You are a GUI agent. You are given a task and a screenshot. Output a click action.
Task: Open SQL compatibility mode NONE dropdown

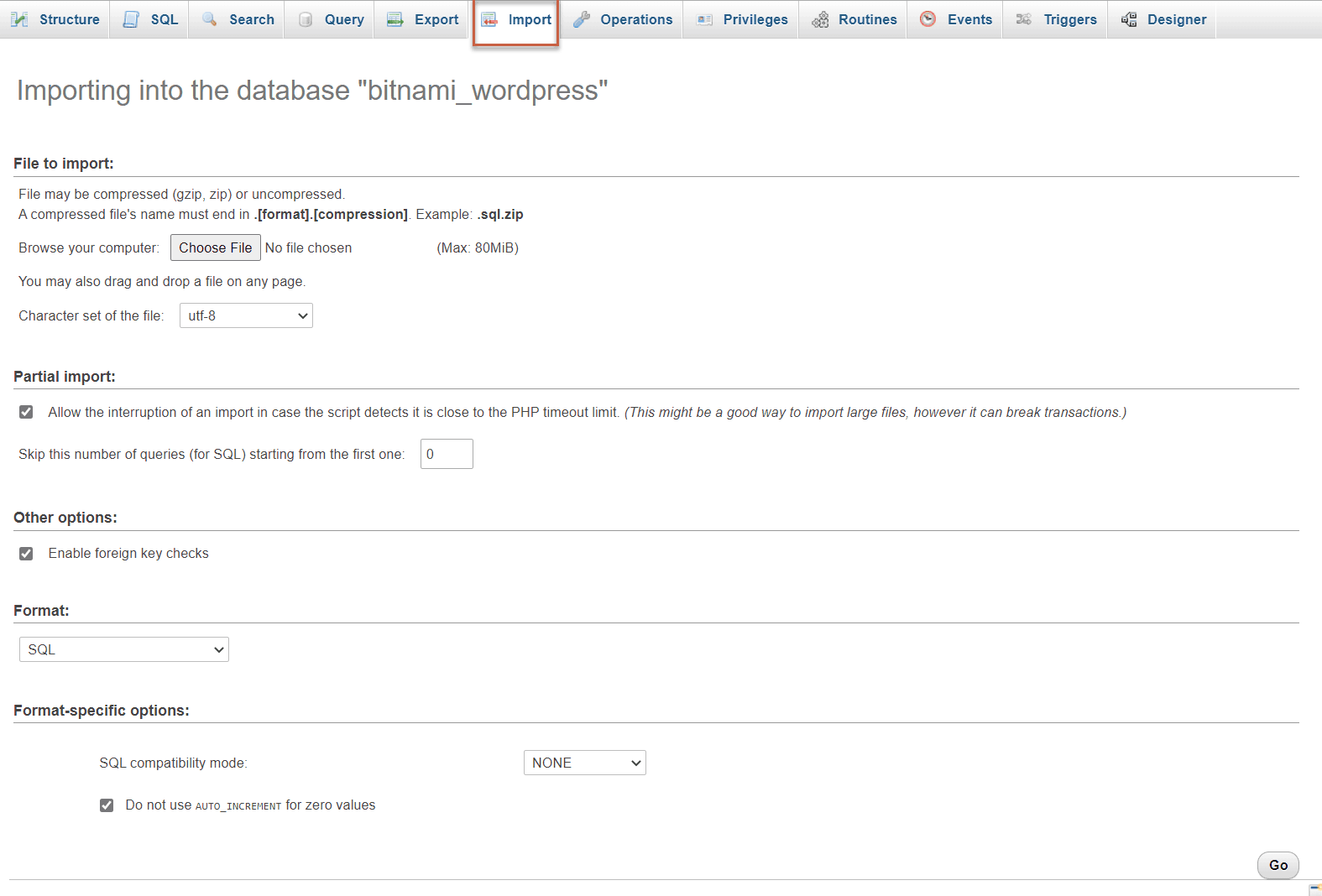click(x=585, y=763)
